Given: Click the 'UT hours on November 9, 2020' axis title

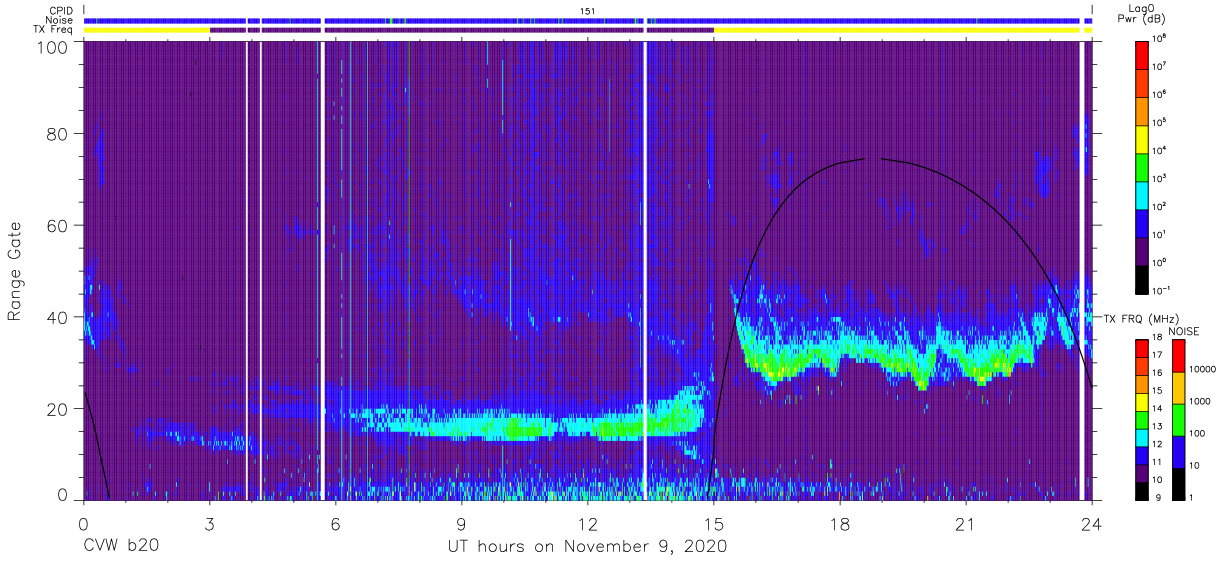Looking at the screenshot, I should [585, 546].
